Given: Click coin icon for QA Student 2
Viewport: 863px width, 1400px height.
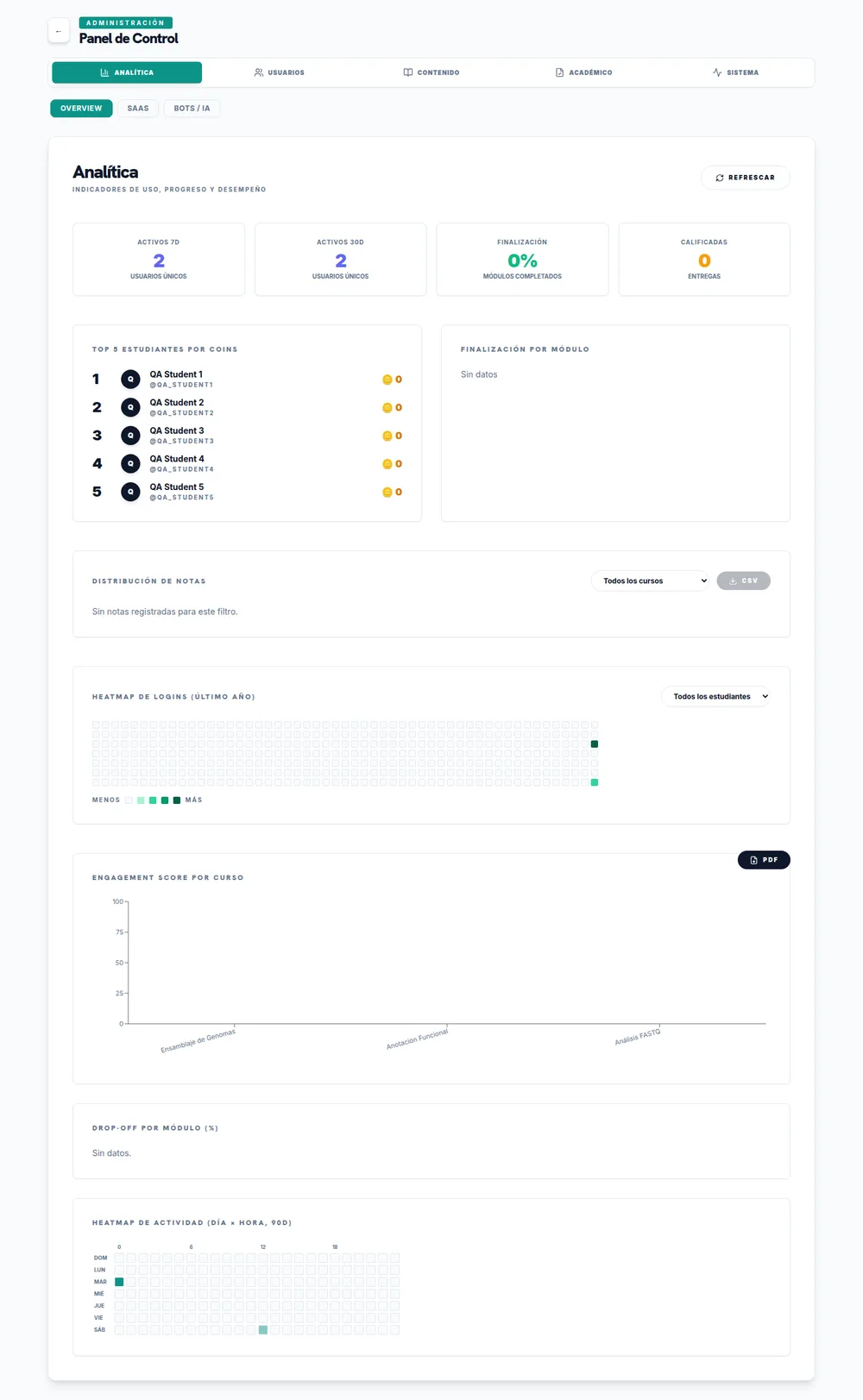Looking at the screenshot, I should point(387,408).
